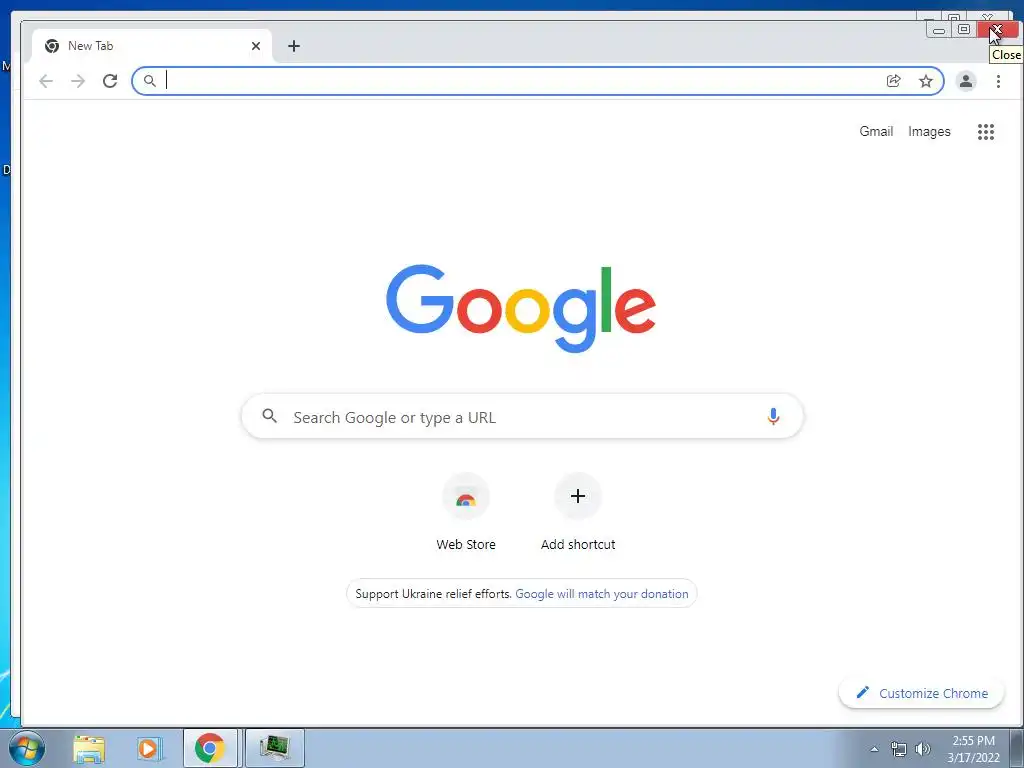The image size is (1024, 768).
Task: Click the Google logo
Action: tap(520, 308)
